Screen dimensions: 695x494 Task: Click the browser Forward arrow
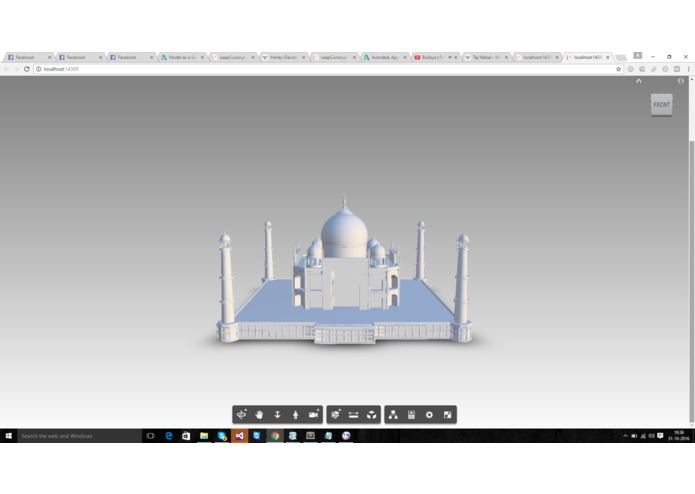coord(16,69)
